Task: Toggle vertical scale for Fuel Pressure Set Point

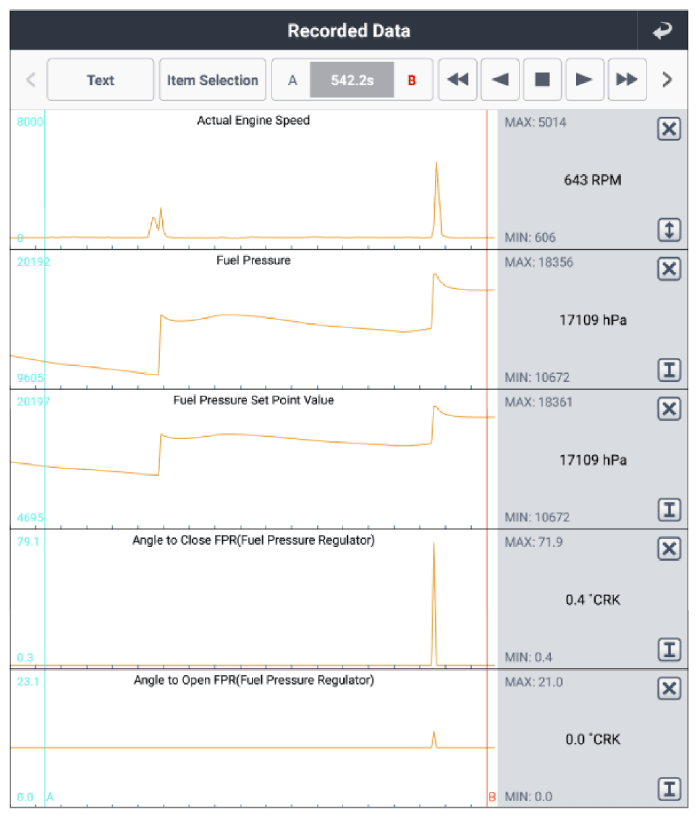Action: (x=669, y=510)
